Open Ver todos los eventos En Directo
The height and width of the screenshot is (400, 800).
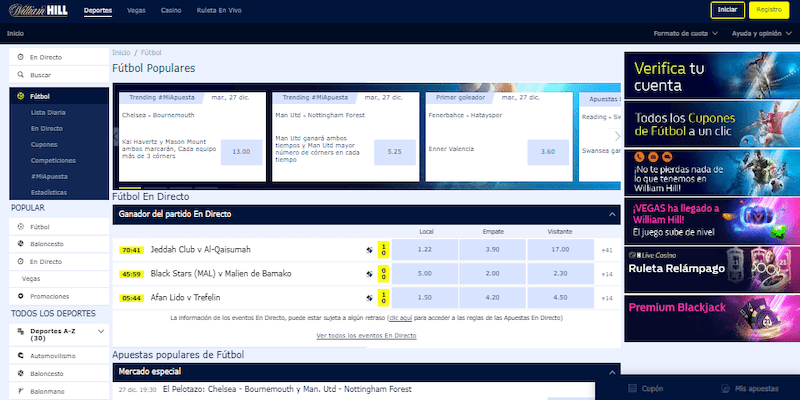point(366,336)
